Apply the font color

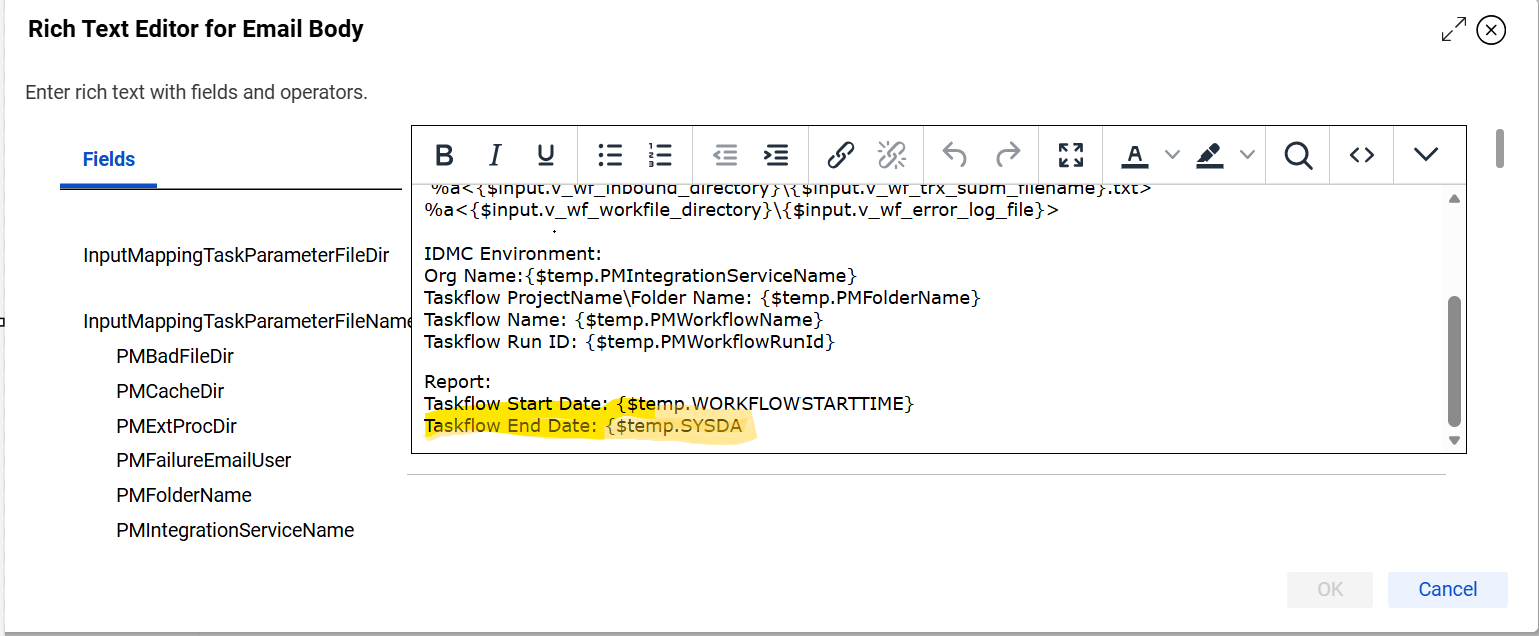coord(1134,155)
